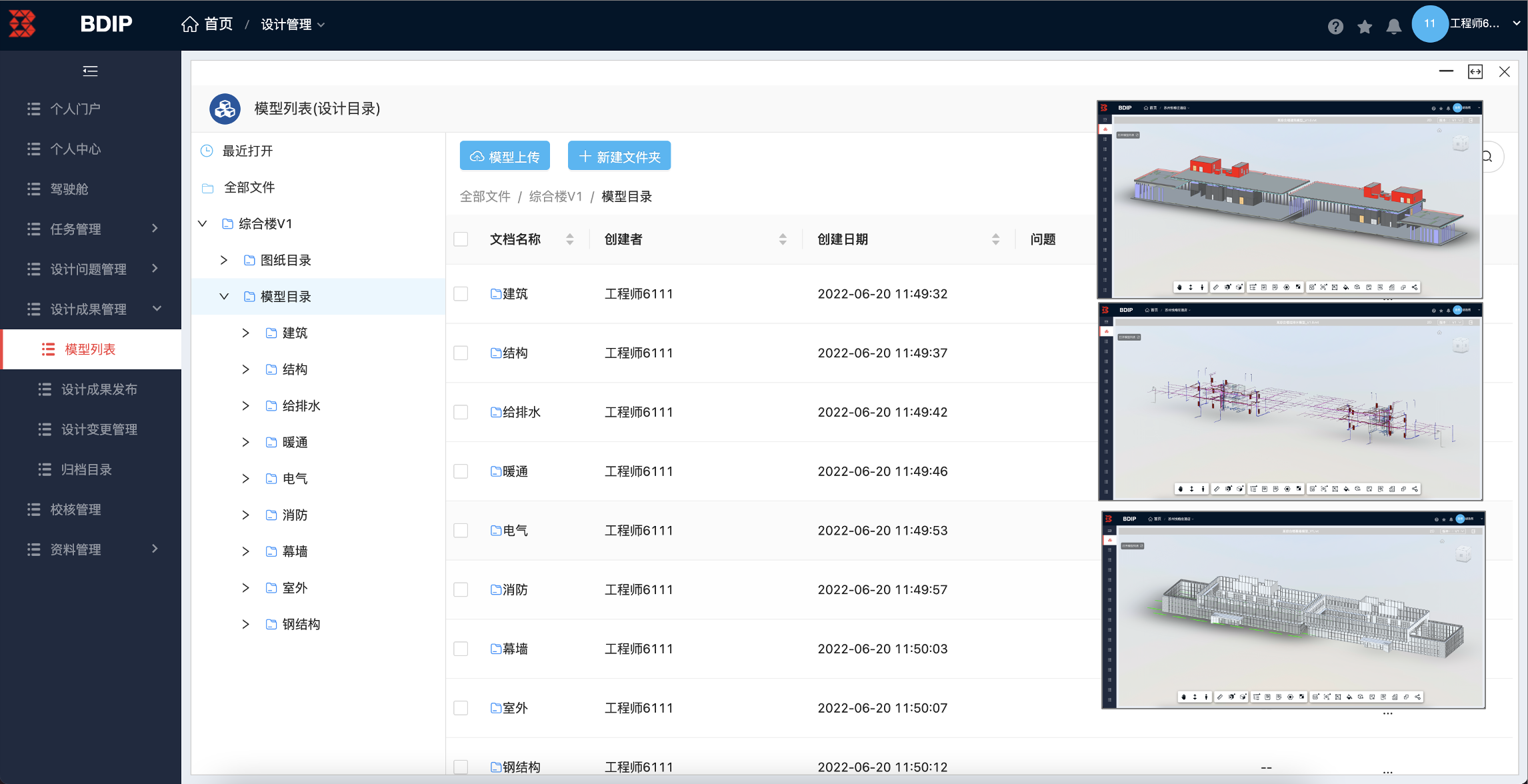The height and width of the screenshot is (784, 1528).
Task: Sort by document name arrows
Action: pos(569,239)
